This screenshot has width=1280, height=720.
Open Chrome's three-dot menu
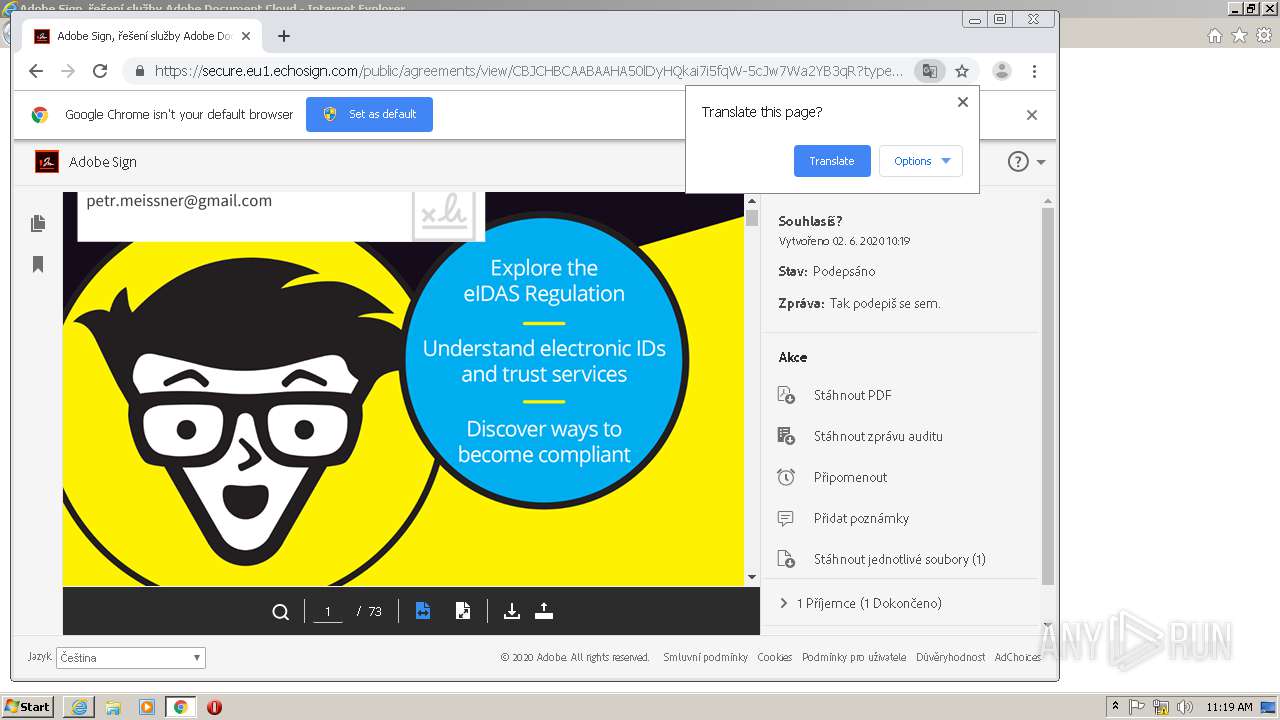point(1034,71)
